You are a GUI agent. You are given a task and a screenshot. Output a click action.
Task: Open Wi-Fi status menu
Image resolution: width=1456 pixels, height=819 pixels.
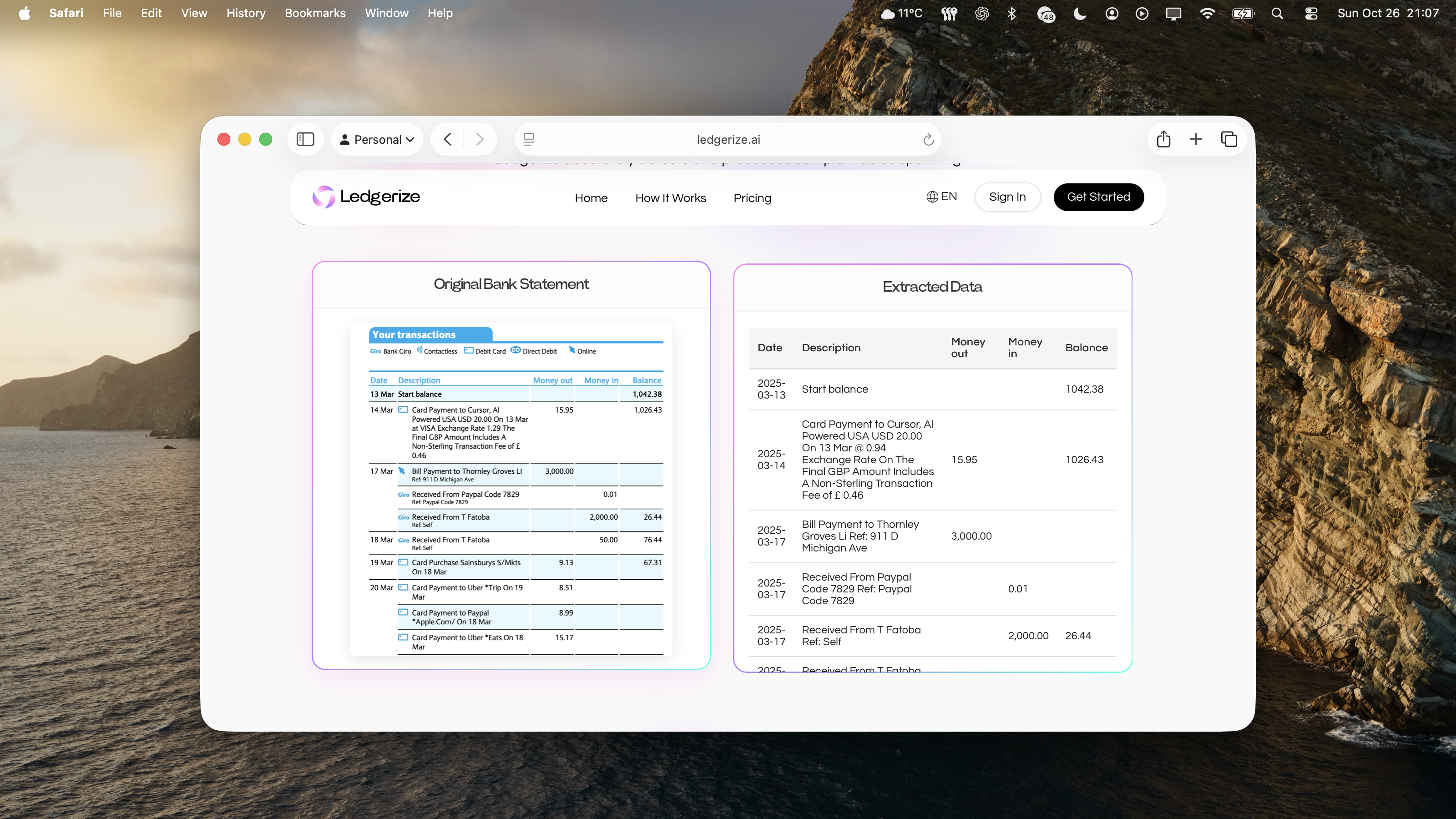(x=1207, y=13)
